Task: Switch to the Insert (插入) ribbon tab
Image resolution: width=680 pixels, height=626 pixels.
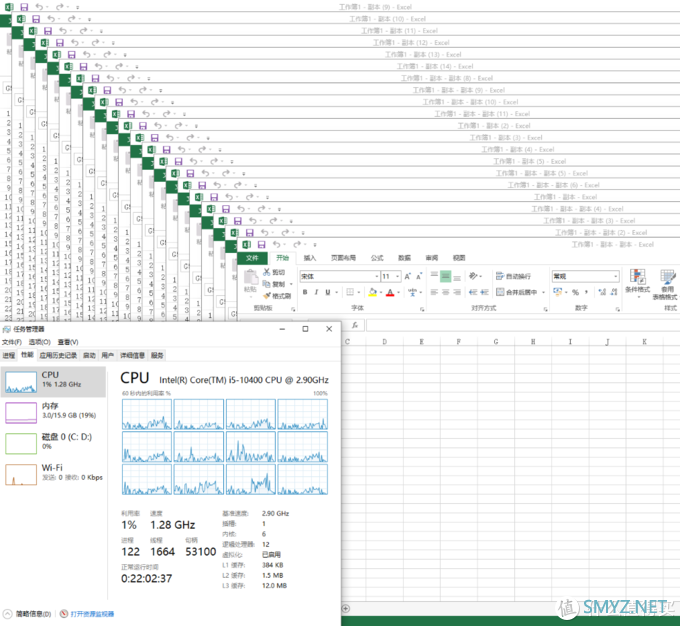Action: tap(310, 258)
